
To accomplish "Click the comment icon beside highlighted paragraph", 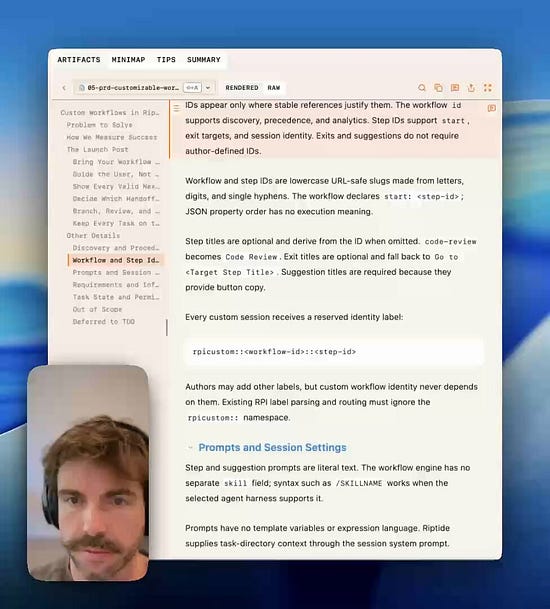I will 491,108.
